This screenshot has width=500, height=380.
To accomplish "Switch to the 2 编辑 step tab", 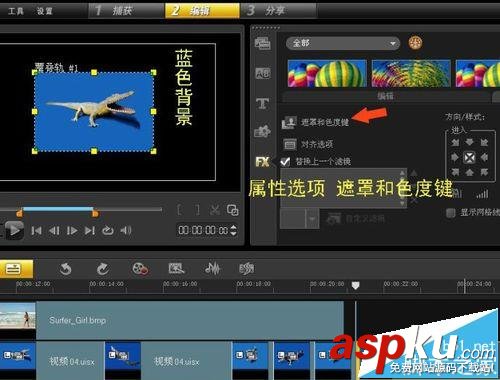I will pyautogui.click(x=202, y=11).
